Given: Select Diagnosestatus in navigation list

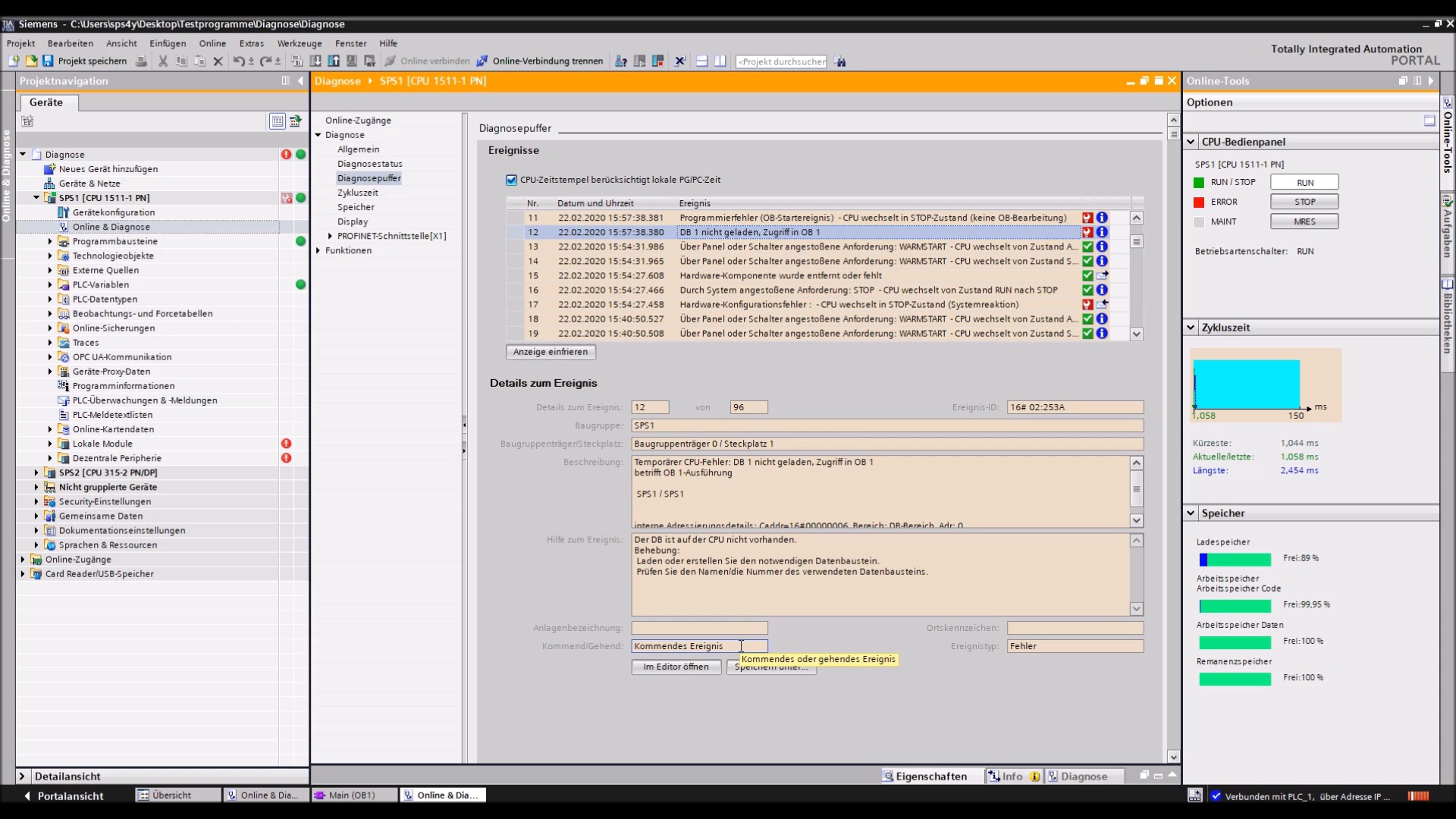Looking at the screenshot, I should pos(369,164).
